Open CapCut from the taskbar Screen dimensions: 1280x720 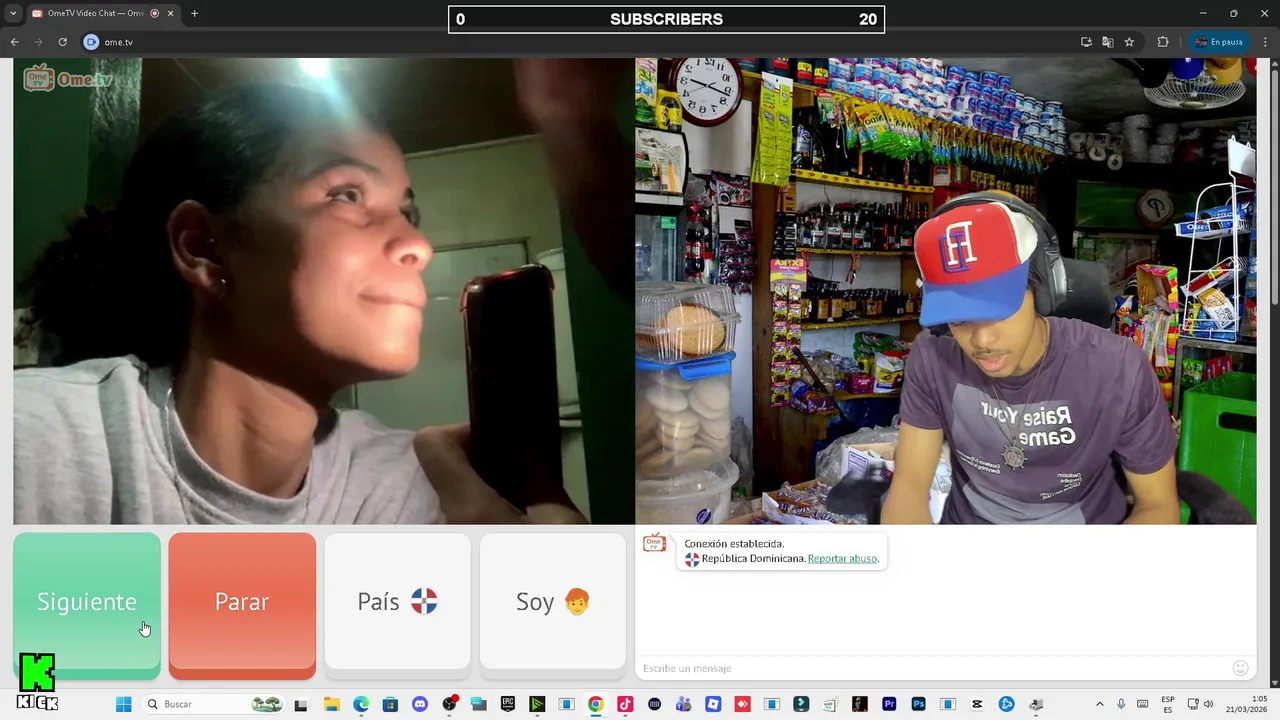pos(977,704)
